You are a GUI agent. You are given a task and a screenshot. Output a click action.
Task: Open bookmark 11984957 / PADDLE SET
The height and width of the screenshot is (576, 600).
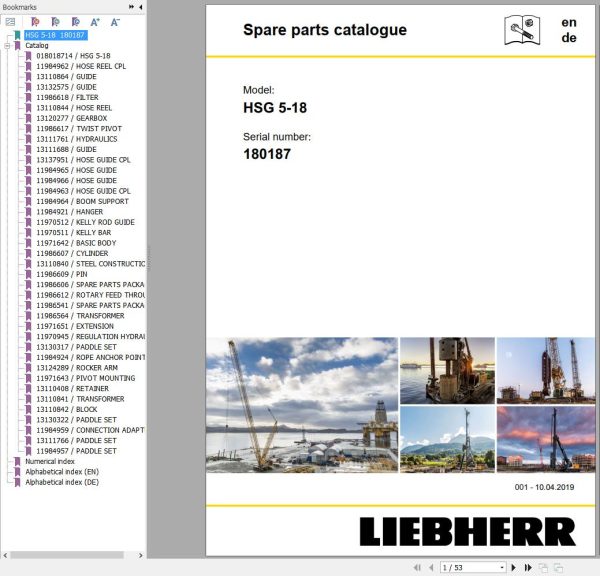[x=77, y=451]
